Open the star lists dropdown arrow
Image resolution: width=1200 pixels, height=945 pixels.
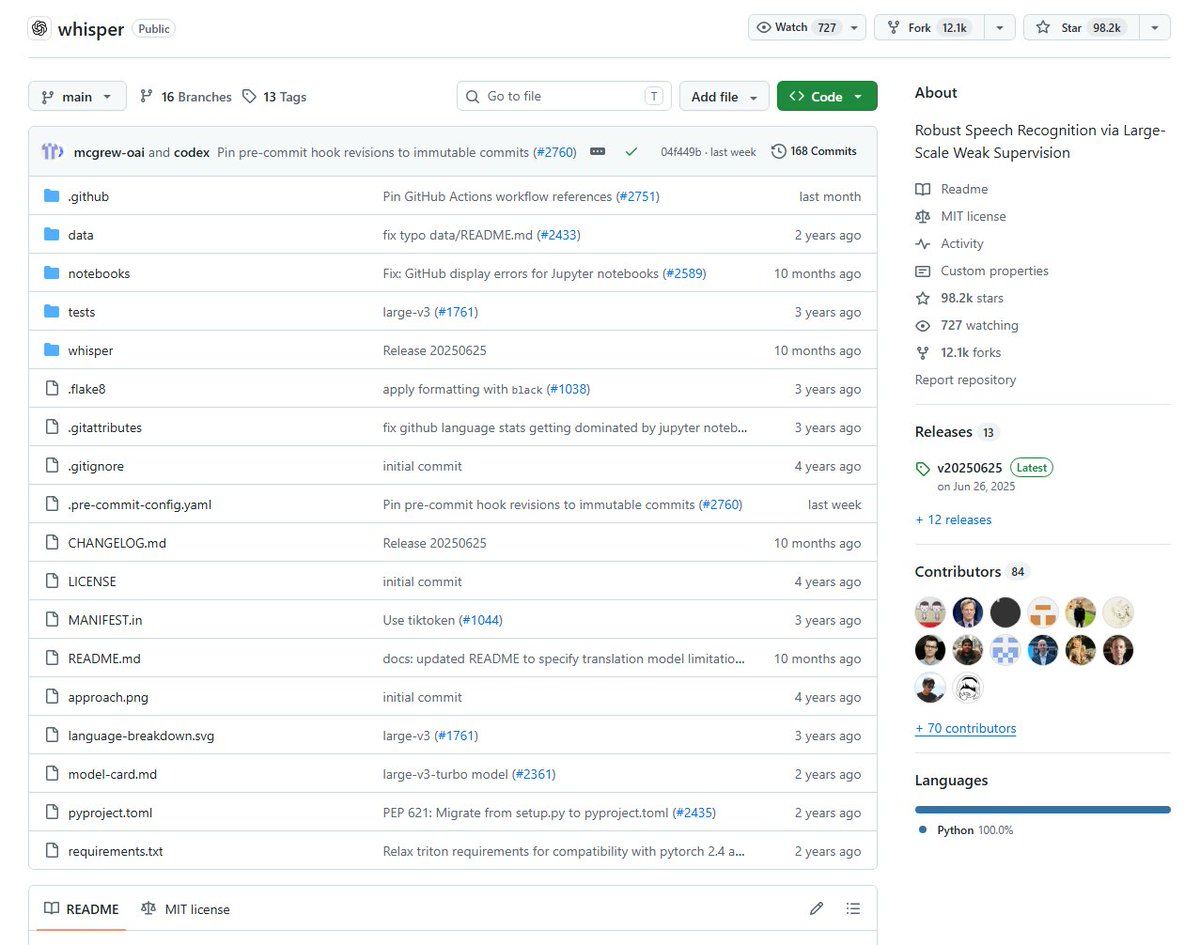click(1154, 28)
